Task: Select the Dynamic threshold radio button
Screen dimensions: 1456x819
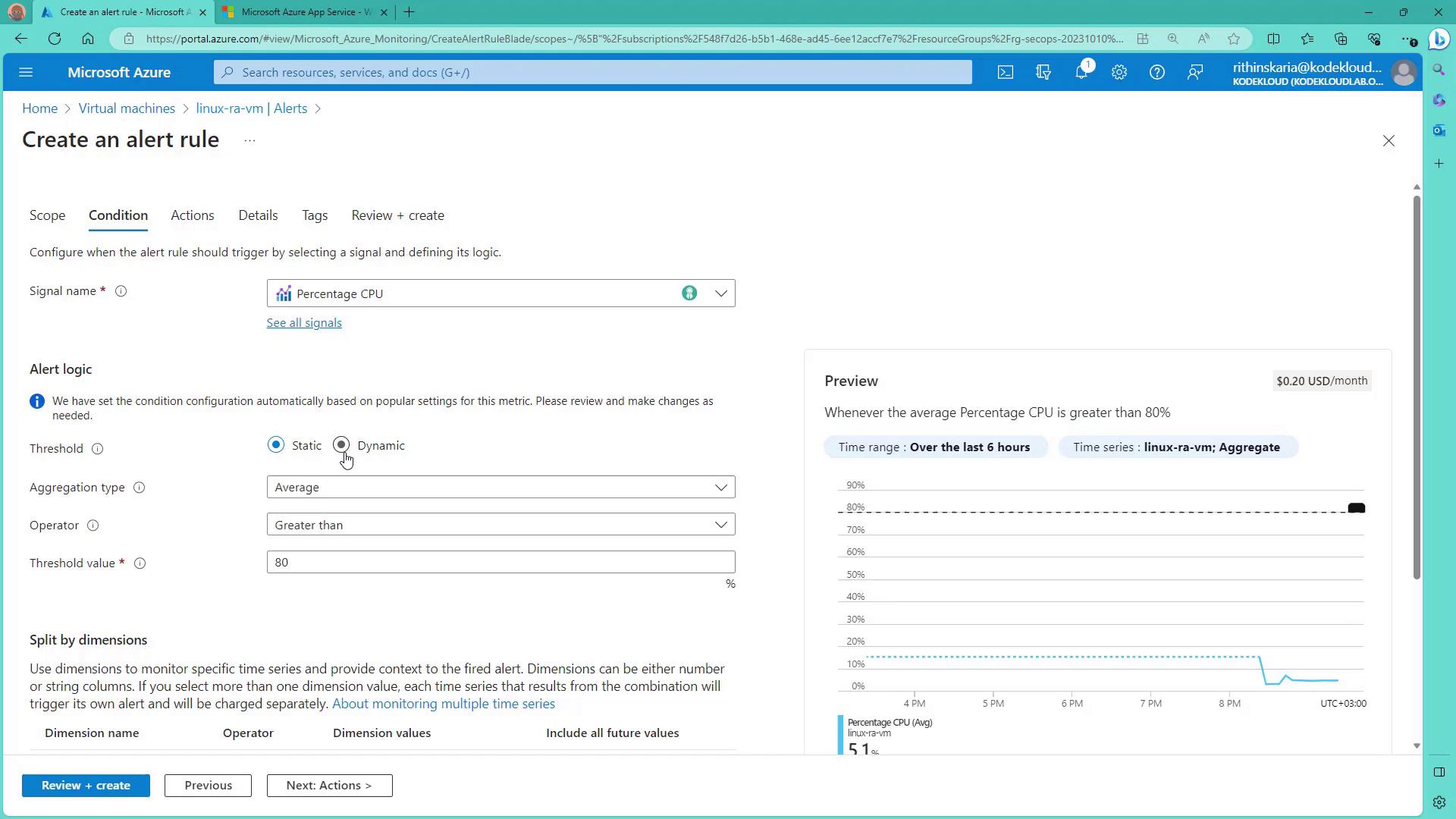Action: 341,445
